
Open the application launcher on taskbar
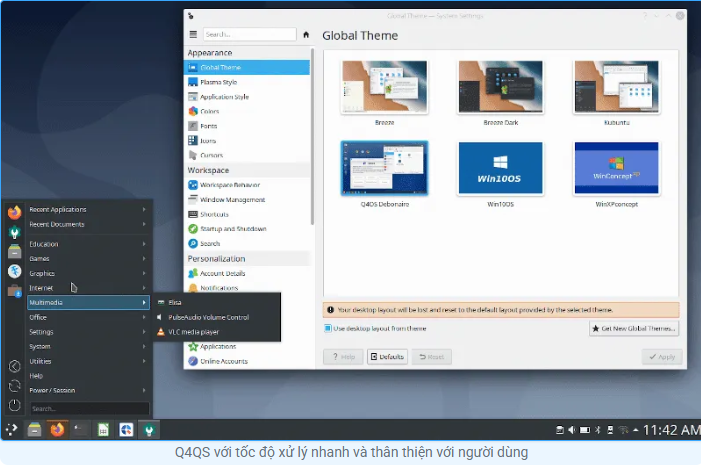tap(12, 429)
